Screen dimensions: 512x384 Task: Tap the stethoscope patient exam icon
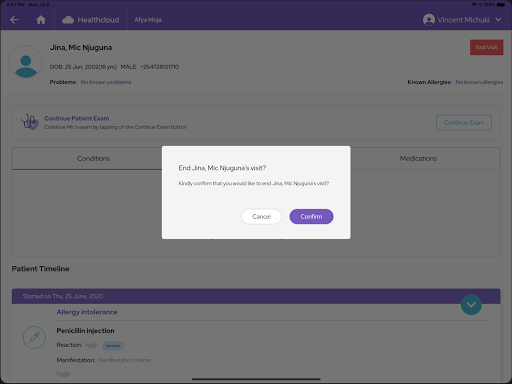[30, 122]
